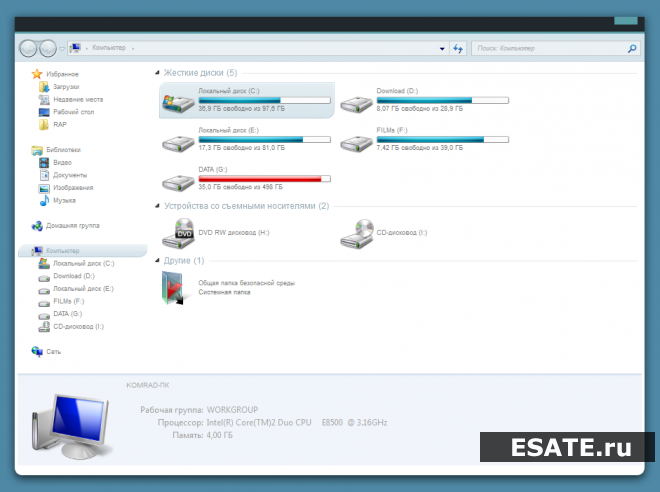This screenshot has width=660, height=492.
Task: Click KOMRAD-ПК name in details pane
Action: 148,385
